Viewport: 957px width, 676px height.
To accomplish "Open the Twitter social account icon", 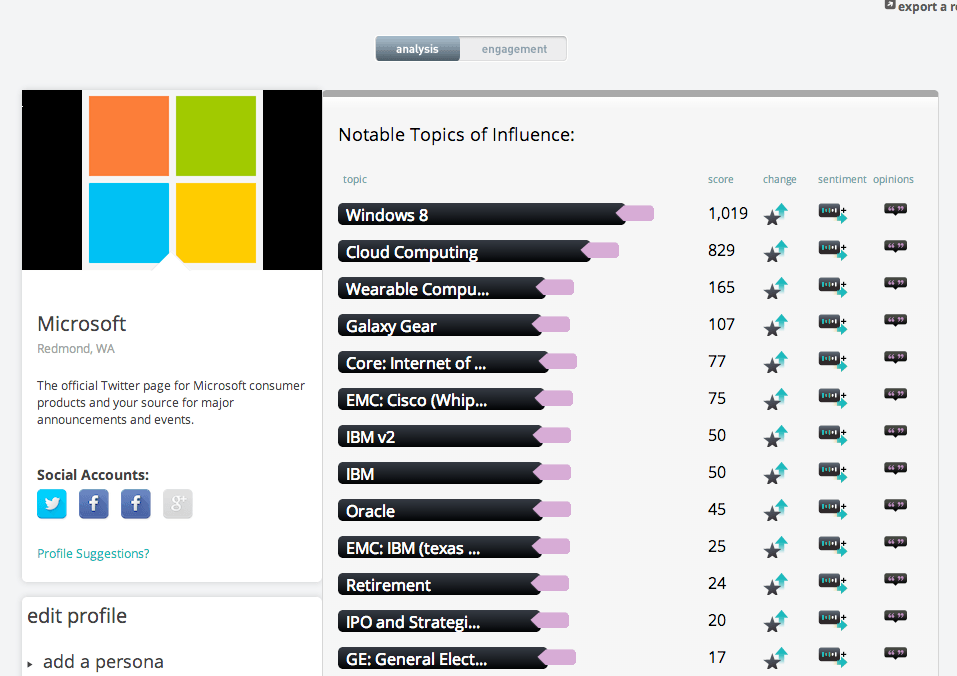I will pyautogui.click(x=52, y=504).
